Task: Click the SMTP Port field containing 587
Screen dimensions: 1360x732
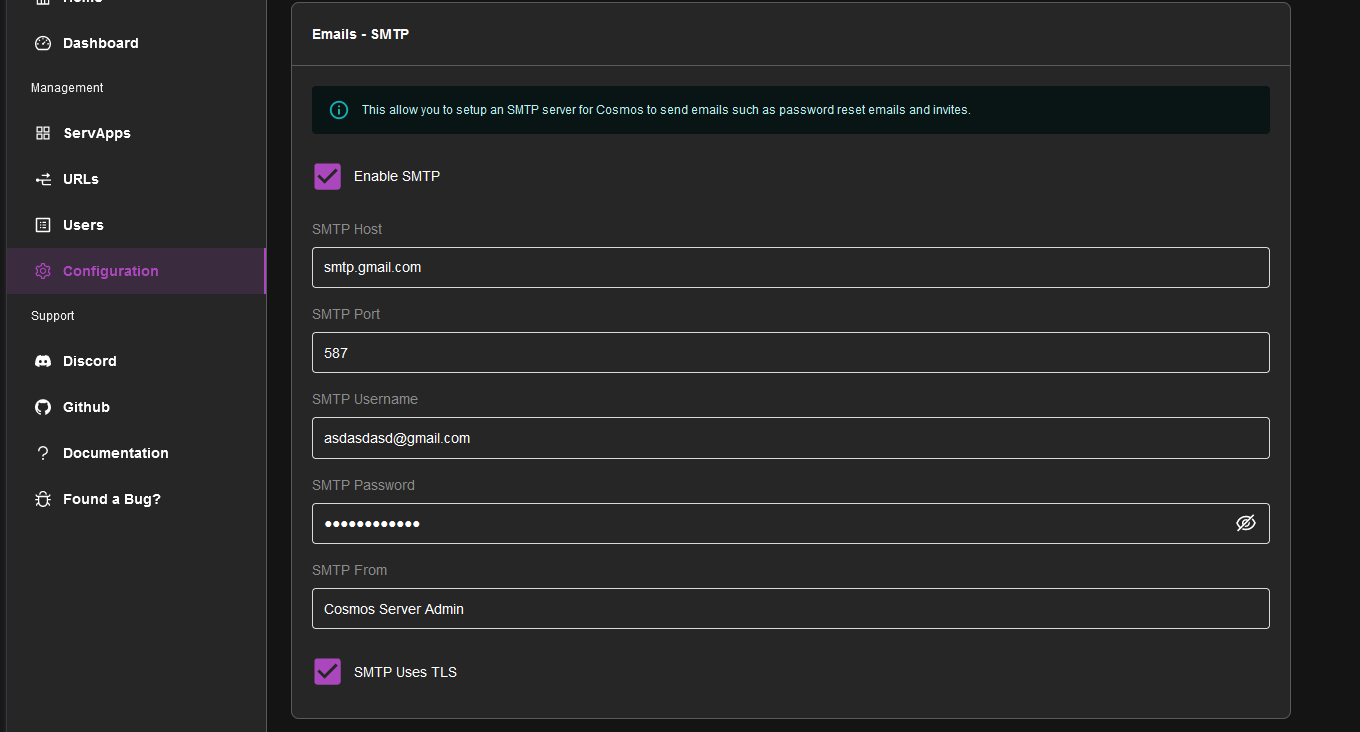Action: (x=790, y=353)
